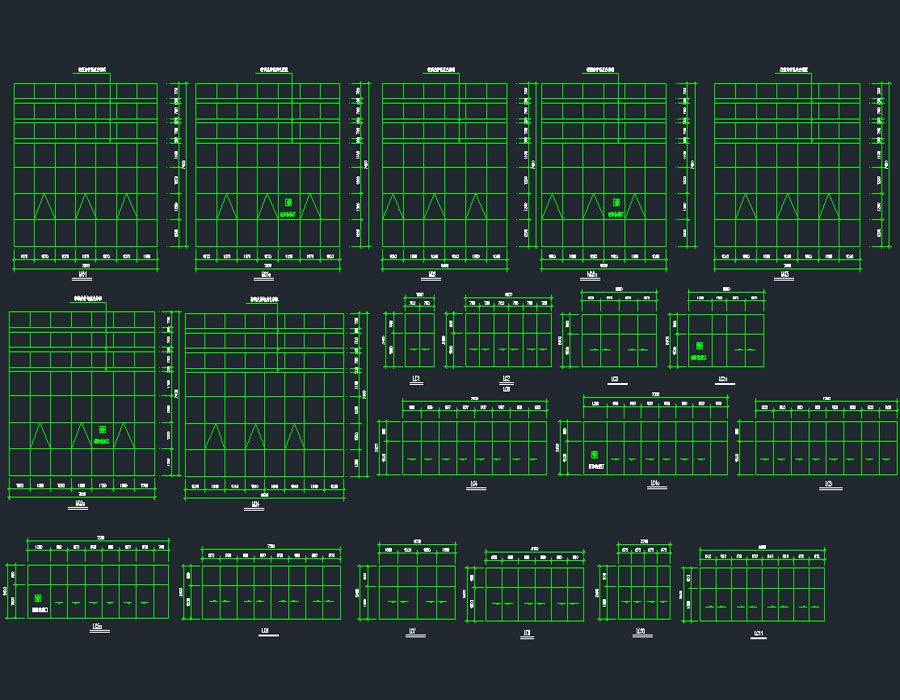Viewport: 900px width, 700px height.
Task: Select the overall width dimension above elevation LC6
Action: pyautogui.click(x=270, y=546)
